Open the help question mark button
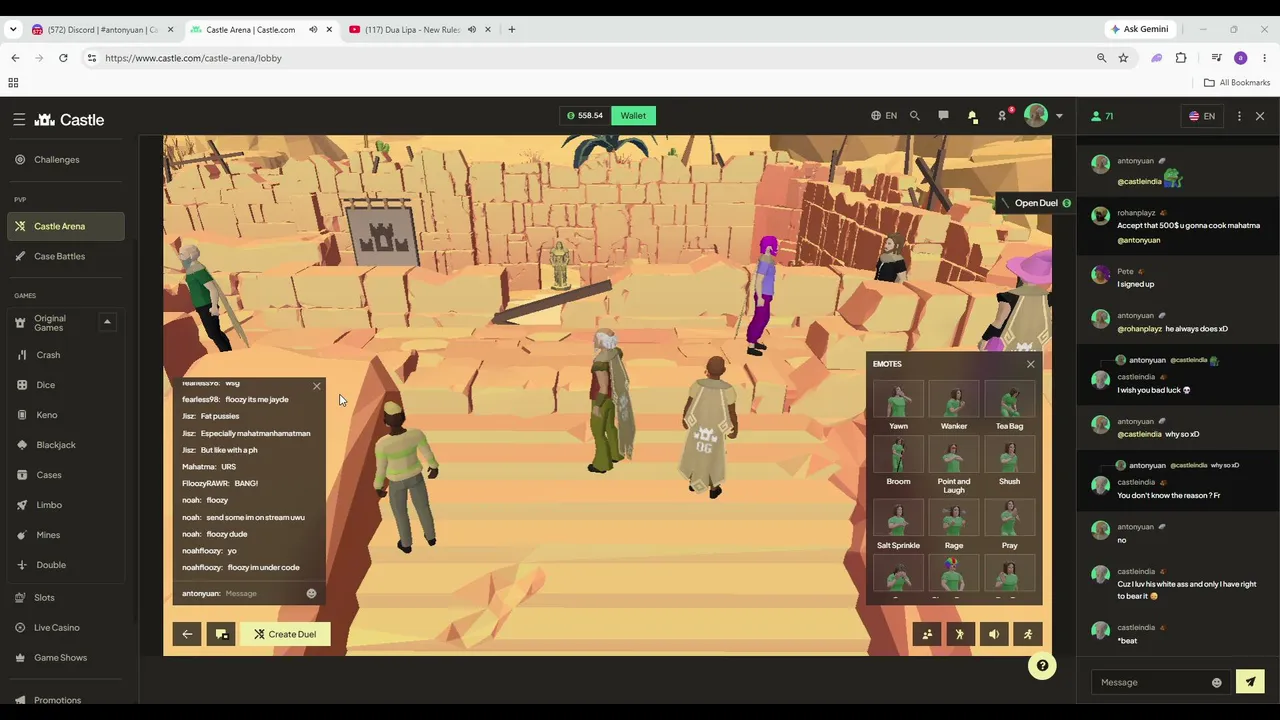The width and height of the screenshot is (1280, 720). pos(1042,666)
